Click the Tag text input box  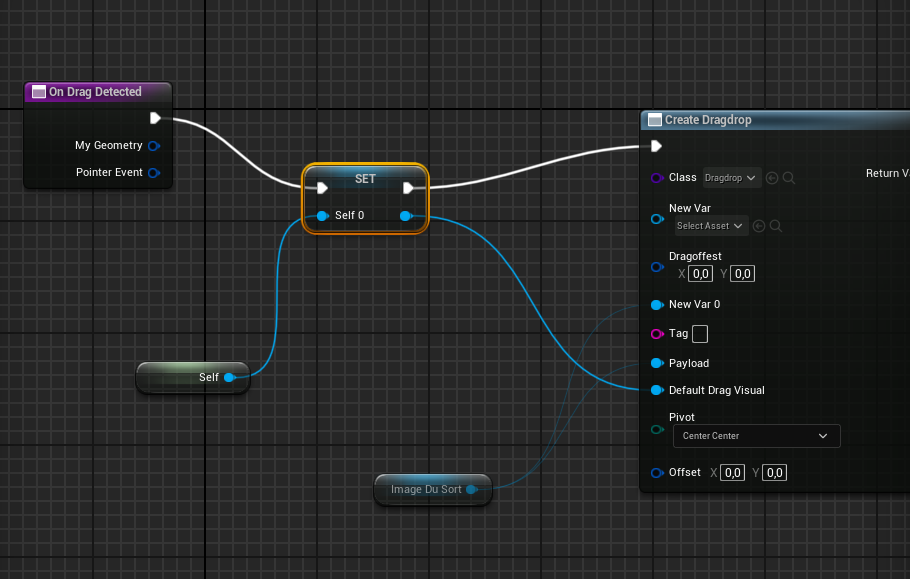pos(700,334)
